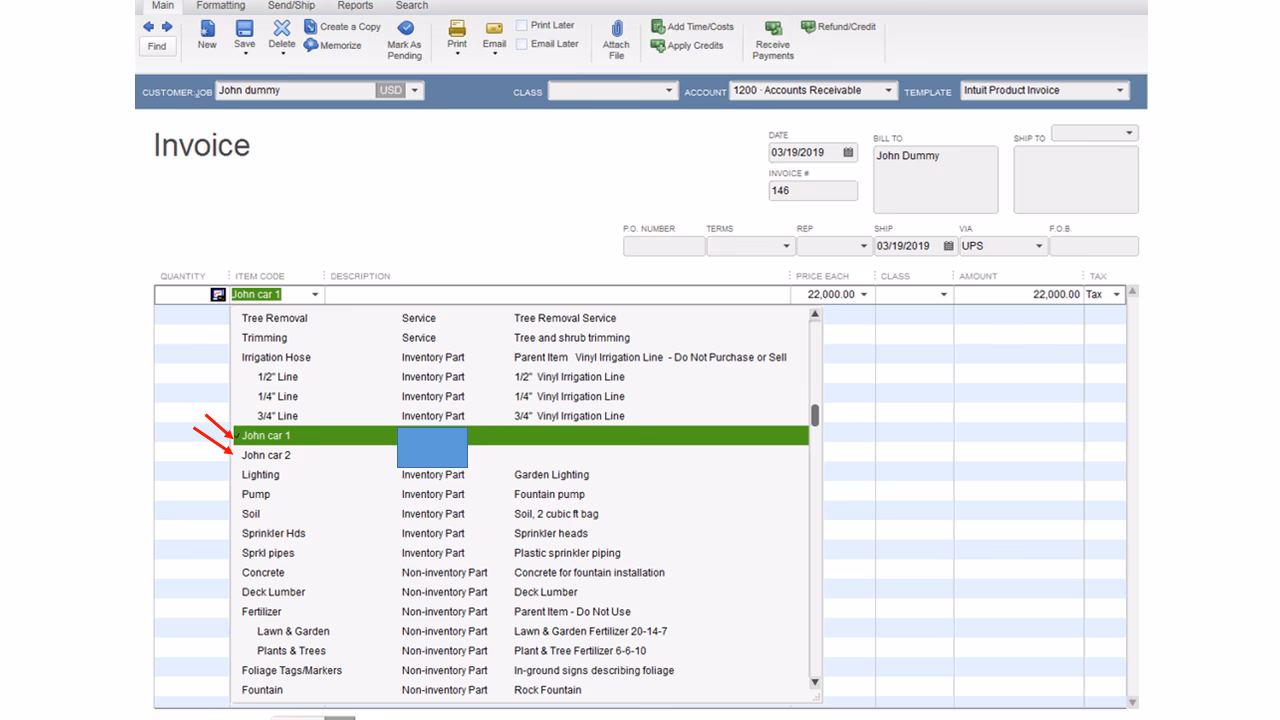Go to previous invoice with left arrow
The height and width of the screenshot is (720, 1280).
[x=149, y=27]
